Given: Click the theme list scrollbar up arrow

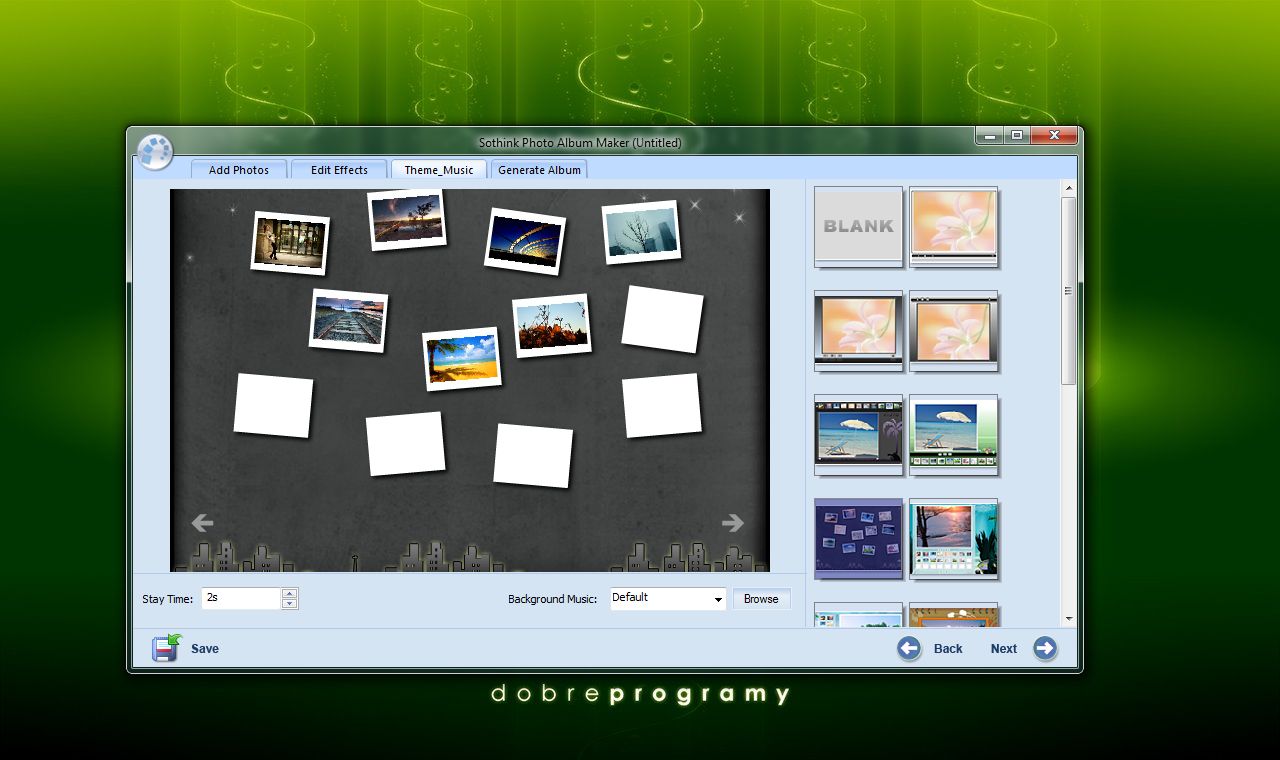Looking at the screenshot, I should 1069,188.
